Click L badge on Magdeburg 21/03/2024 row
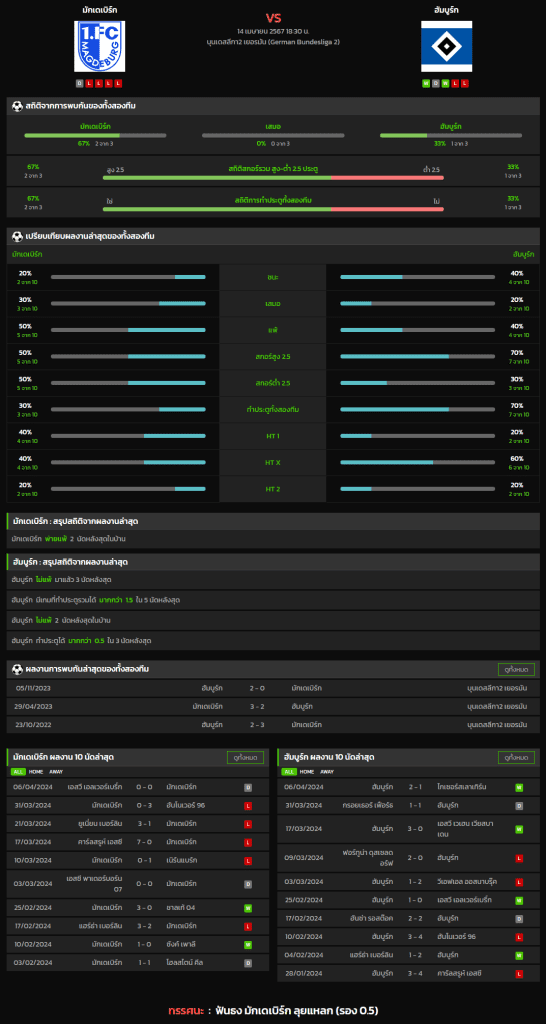546x1024 pixels. 248,824
